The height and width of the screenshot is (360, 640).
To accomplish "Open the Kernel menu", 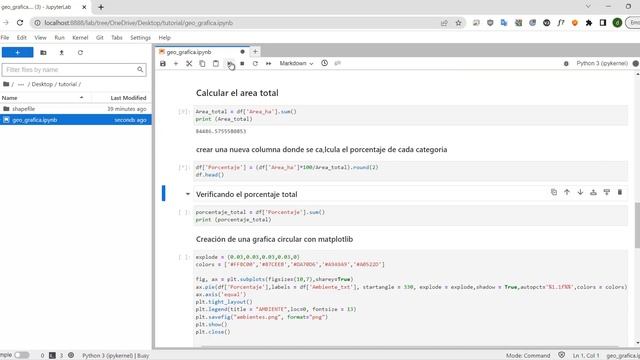I will [80, 38].
